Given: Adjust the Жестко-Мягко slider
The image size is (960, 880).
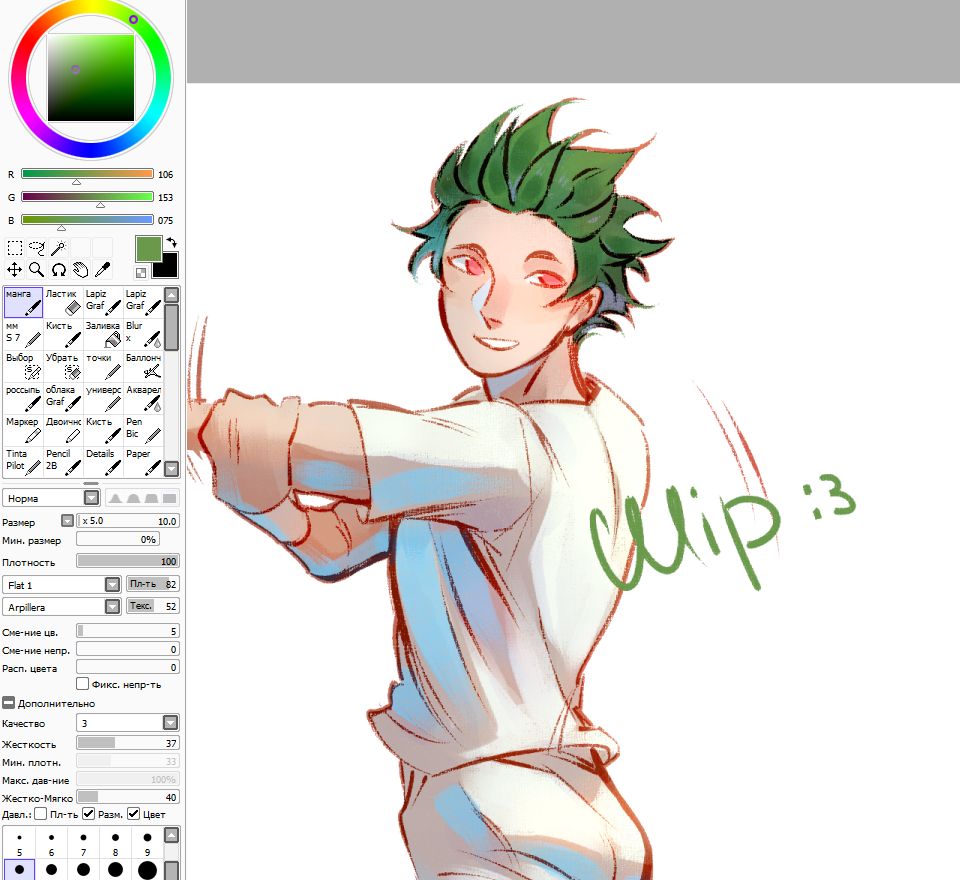Looking at the screenshot, I should coord(127,797).
